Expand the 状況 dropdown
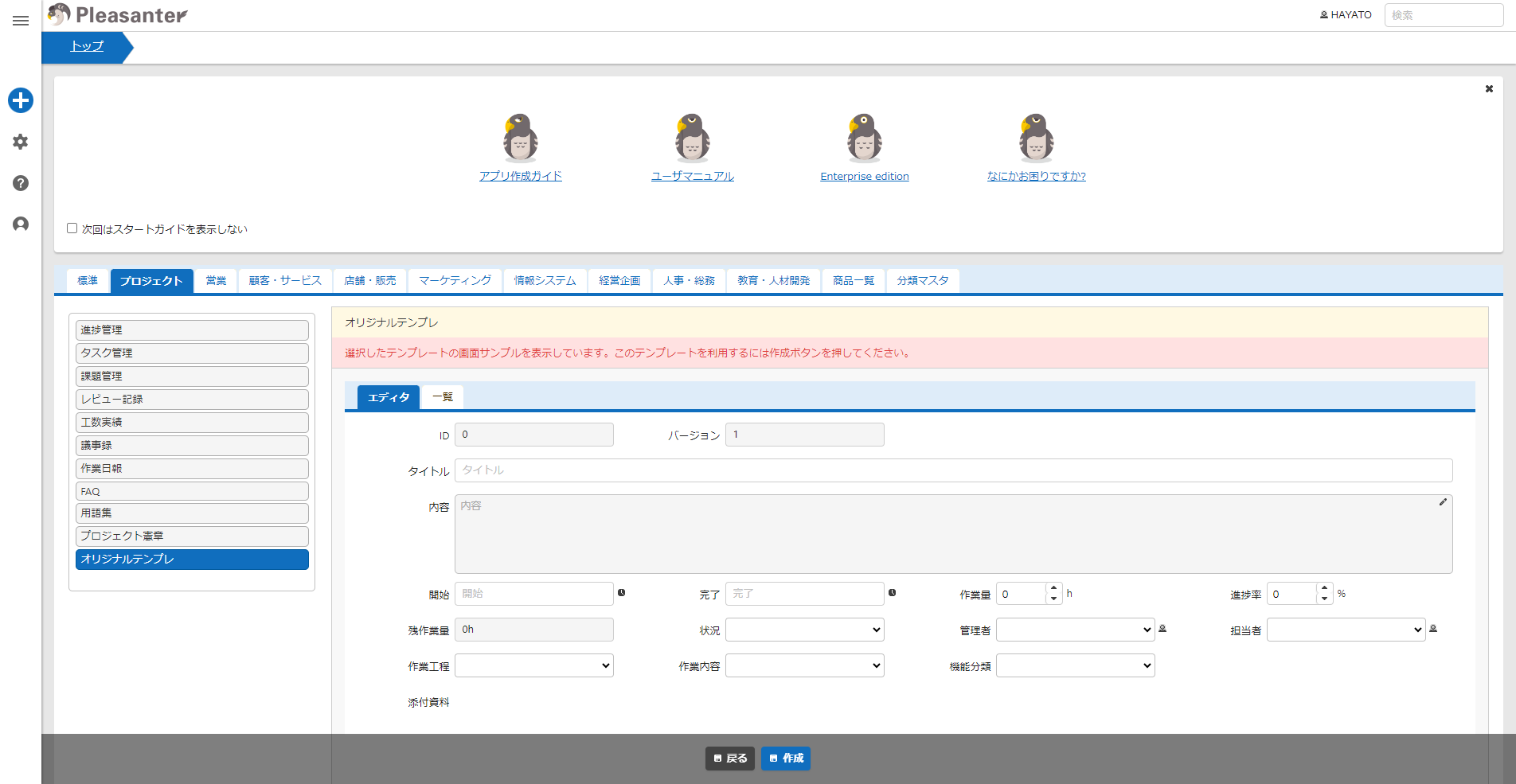Viewport: 1516px width, 784px height. coord(805,630)
